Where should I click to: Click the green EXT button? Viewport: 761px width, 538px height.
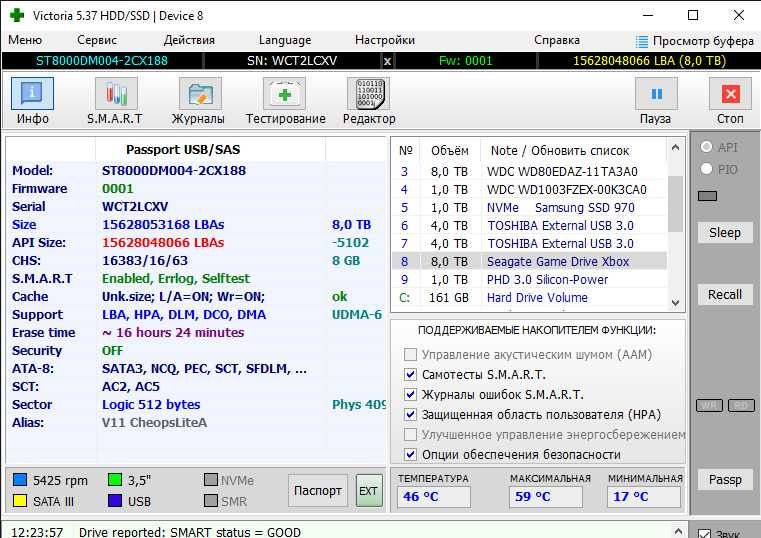point(369,490)
